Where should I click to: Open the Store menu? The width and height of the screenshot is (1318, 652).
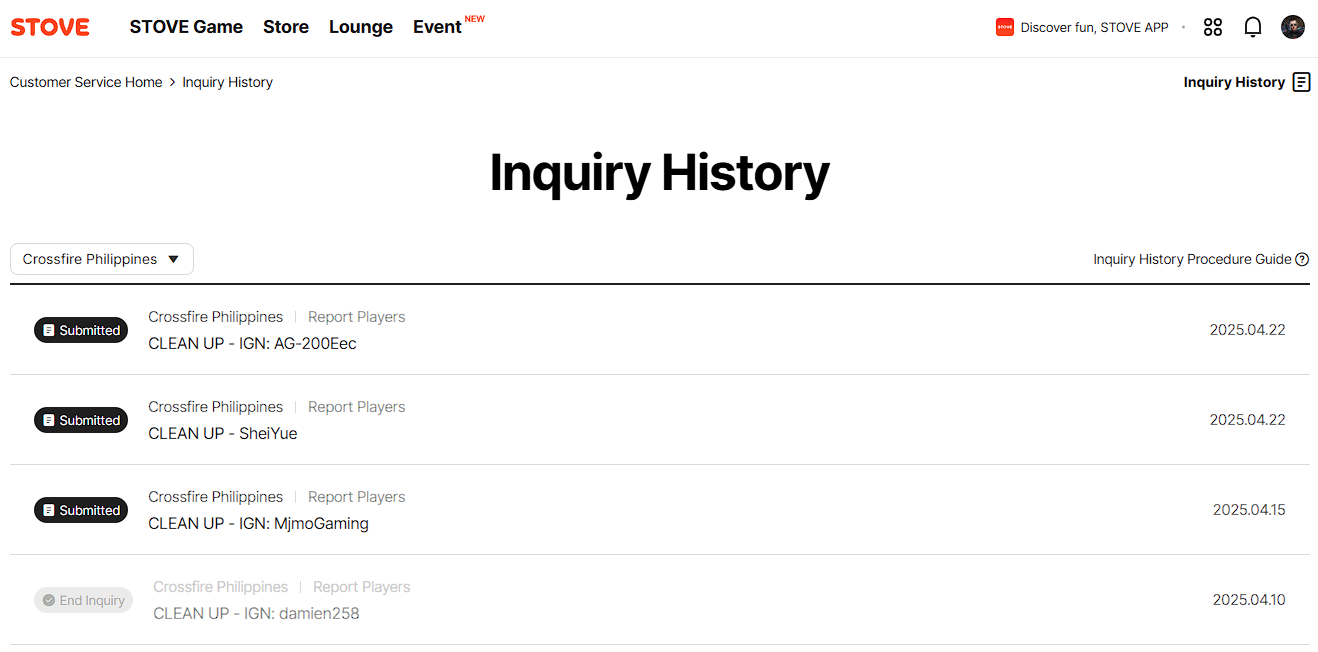[286, 27]
